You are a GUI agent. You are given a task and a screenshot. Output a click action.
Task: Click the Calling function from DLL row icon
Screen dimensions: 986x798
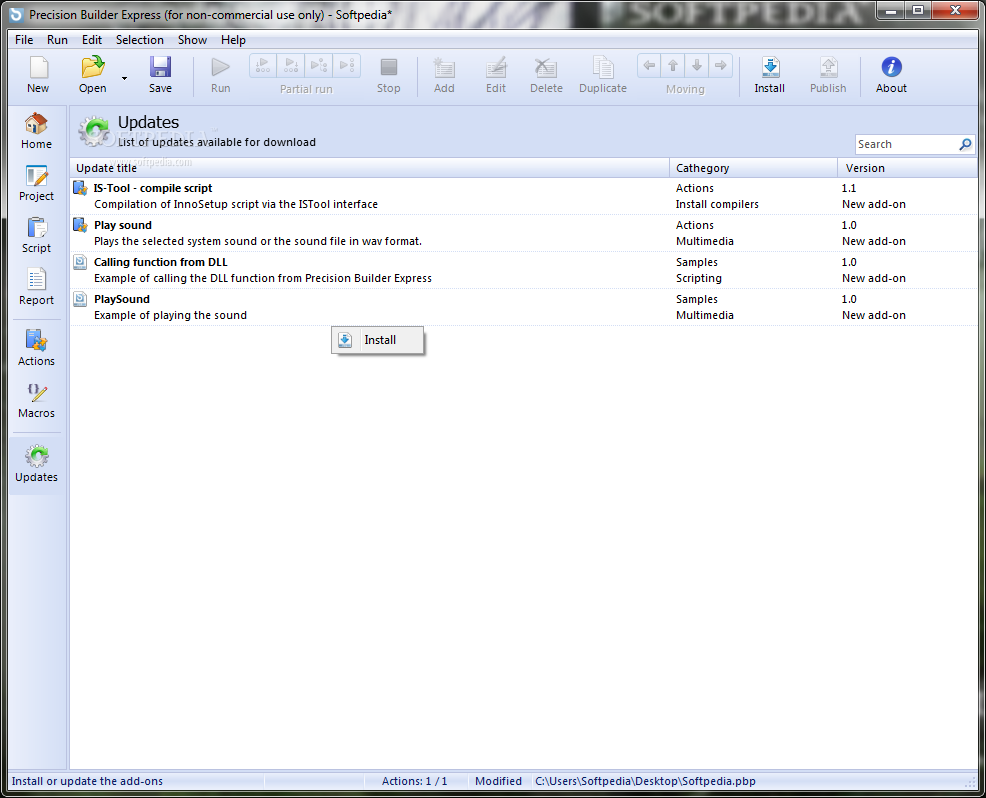[x=80, y=262]
